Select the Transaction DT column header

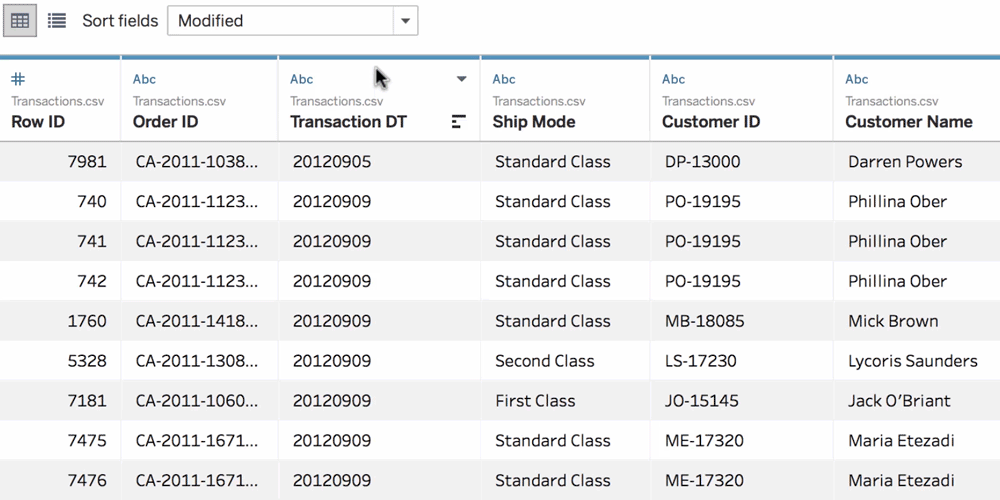click(379, 100)
